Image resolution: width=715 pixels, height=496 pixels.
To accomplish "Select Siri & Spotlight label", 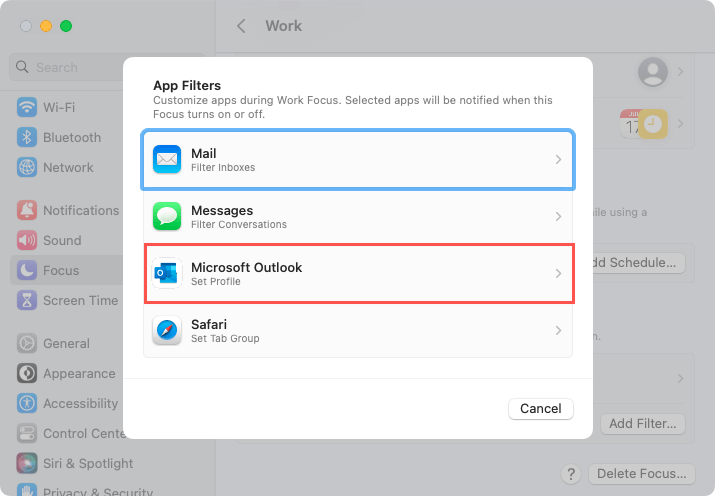I will click(x=88, y=463).
